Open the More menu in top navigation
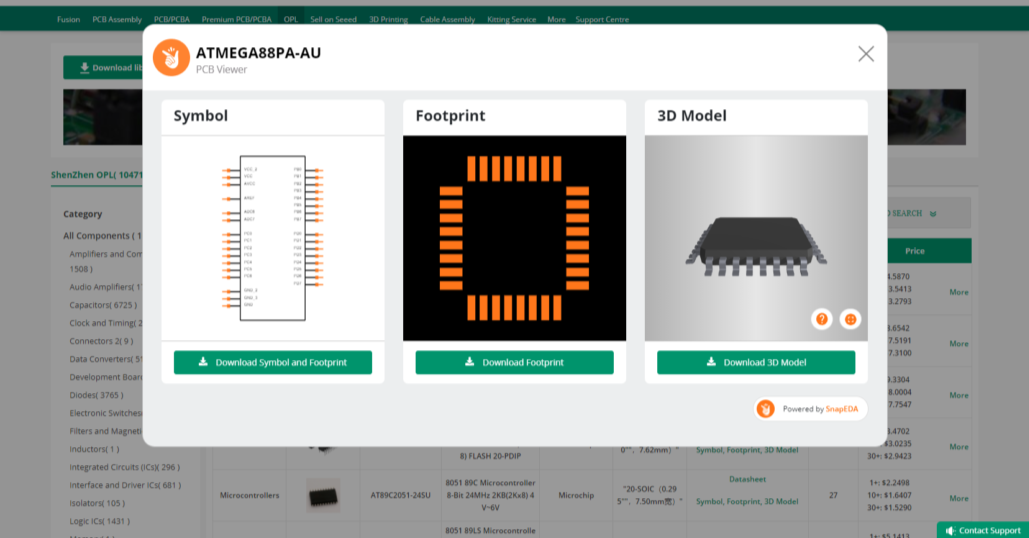Viewport: 1029px width, 538px height. 556,19
